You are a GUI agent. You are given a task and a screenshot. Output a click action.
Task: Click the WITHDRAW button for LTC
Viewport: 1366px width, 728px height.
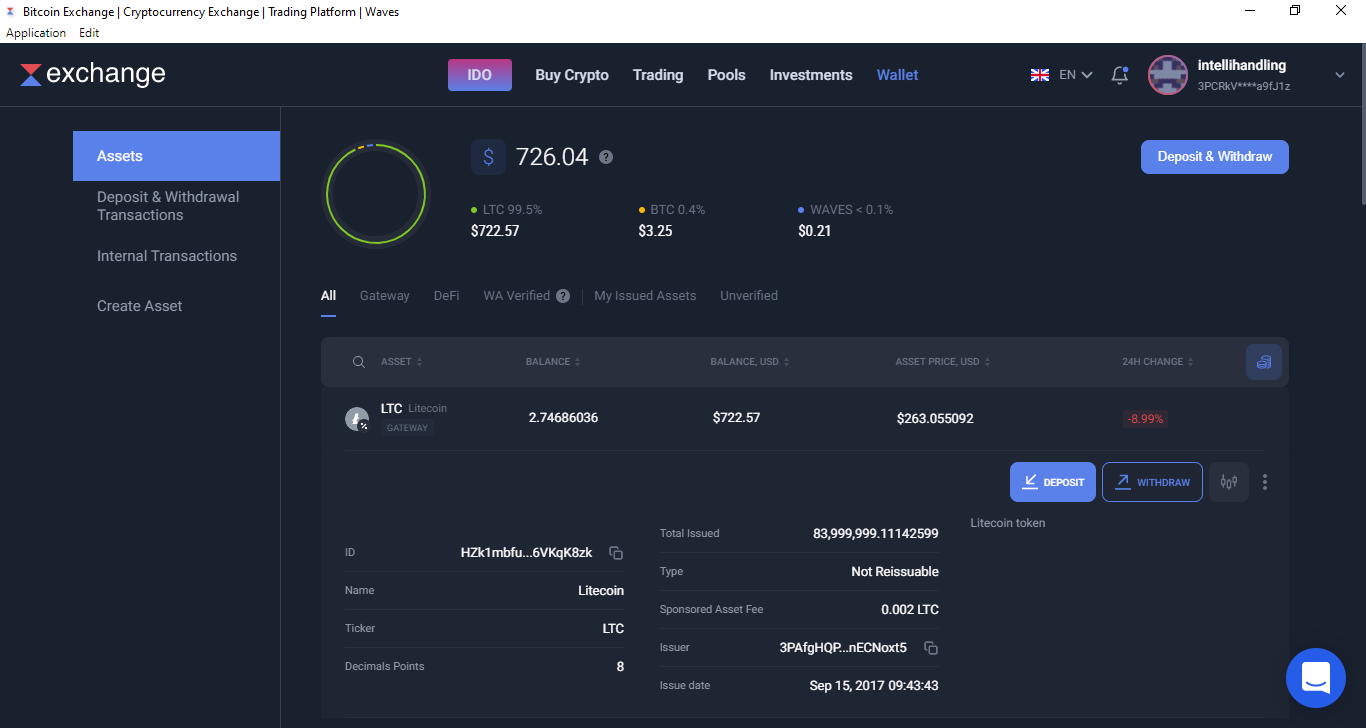[1152, 482]
